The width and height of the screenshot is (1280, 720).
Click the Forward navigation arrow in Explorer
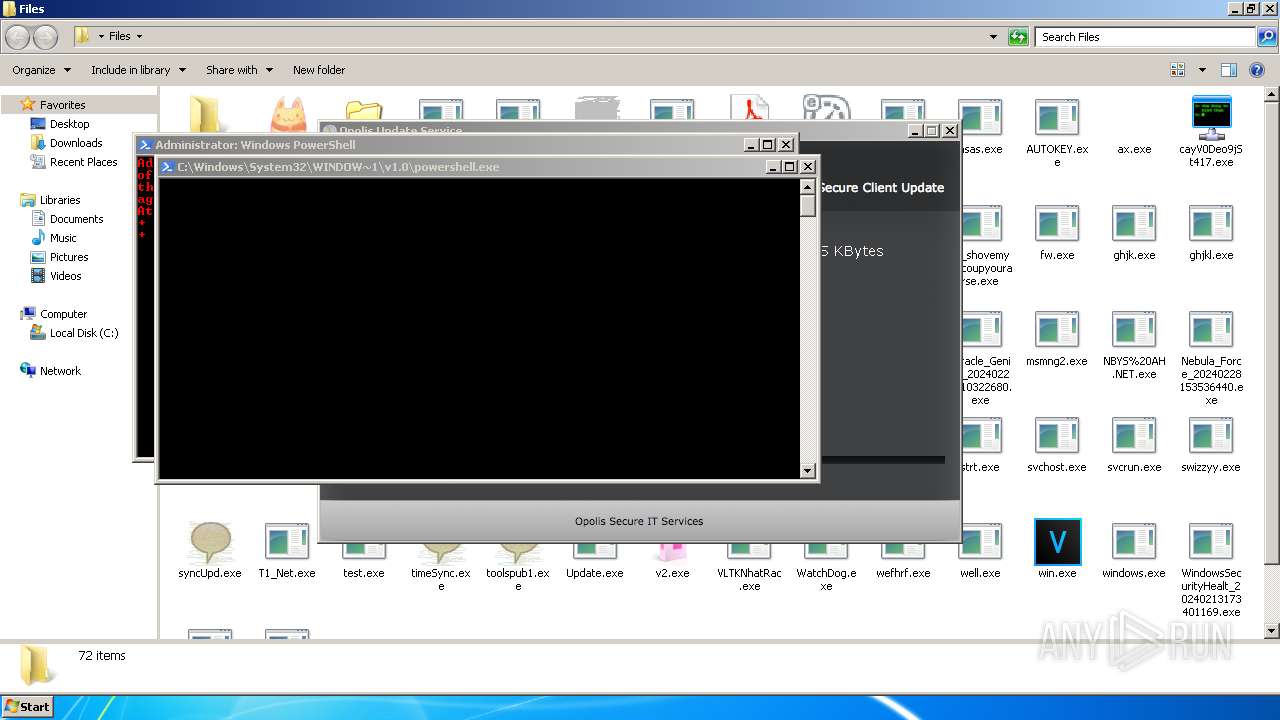45,37
